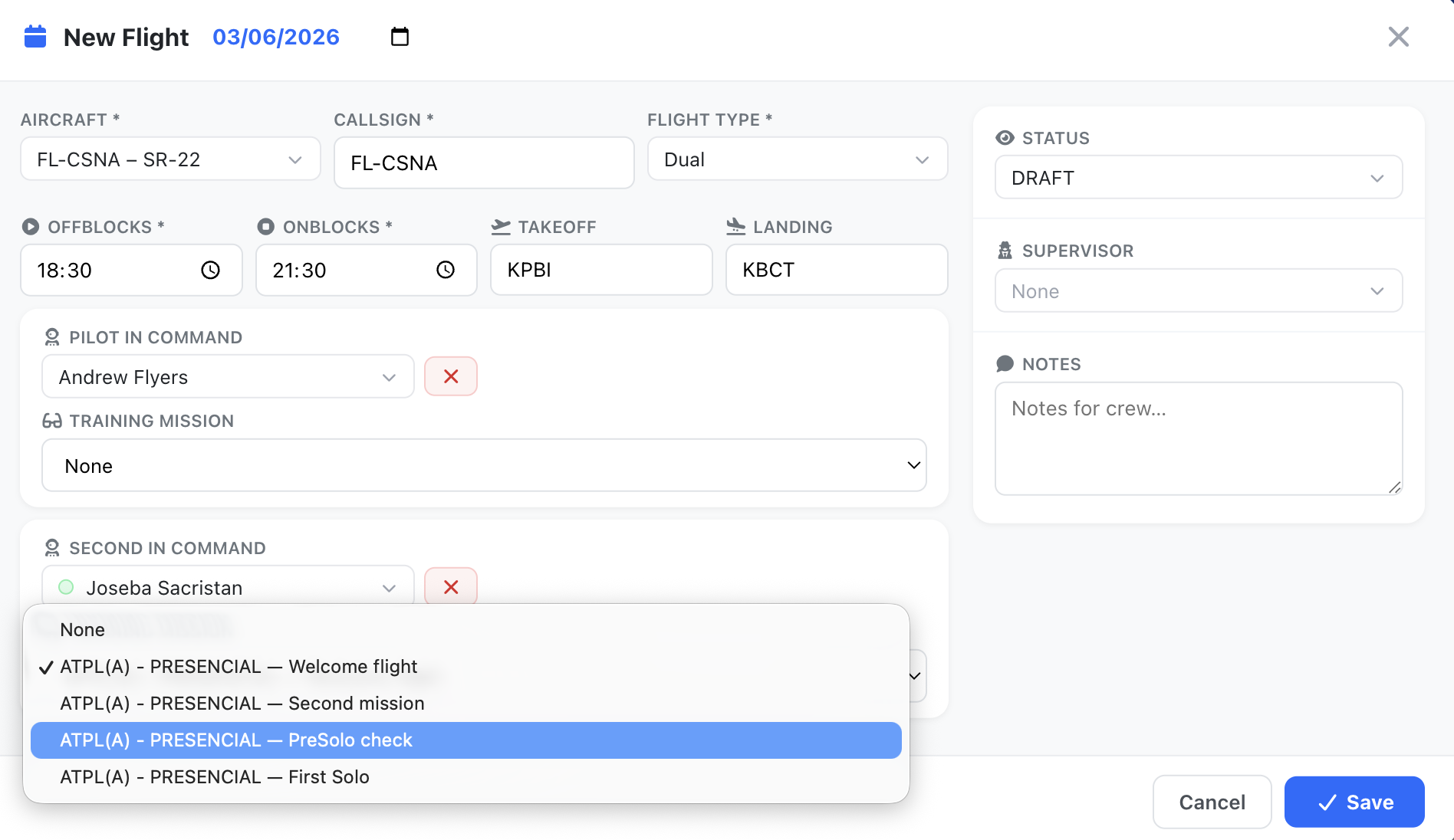The width and height of the screenshot is (1454, 840).
Task: Remove Second in Command Joseba Sacristan
Action: [451, 586]
